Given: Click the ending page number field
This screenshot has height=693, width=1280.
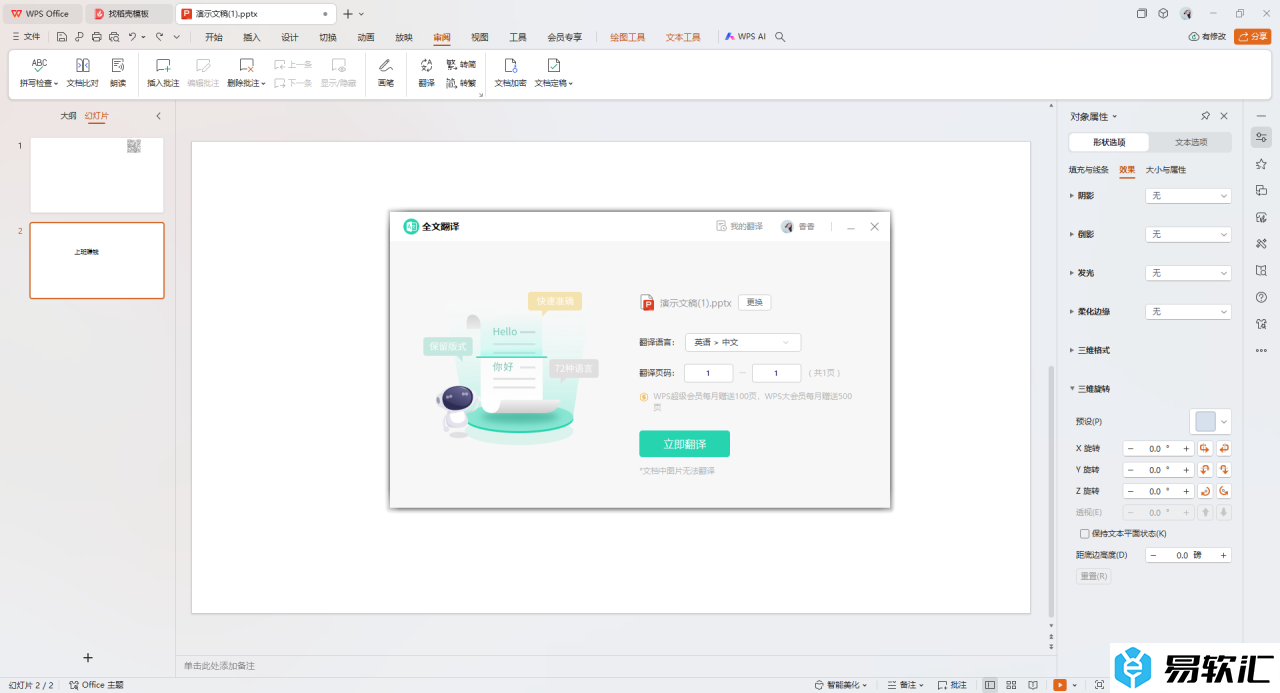Looking at the screenshot, I should tap(776, 373).
